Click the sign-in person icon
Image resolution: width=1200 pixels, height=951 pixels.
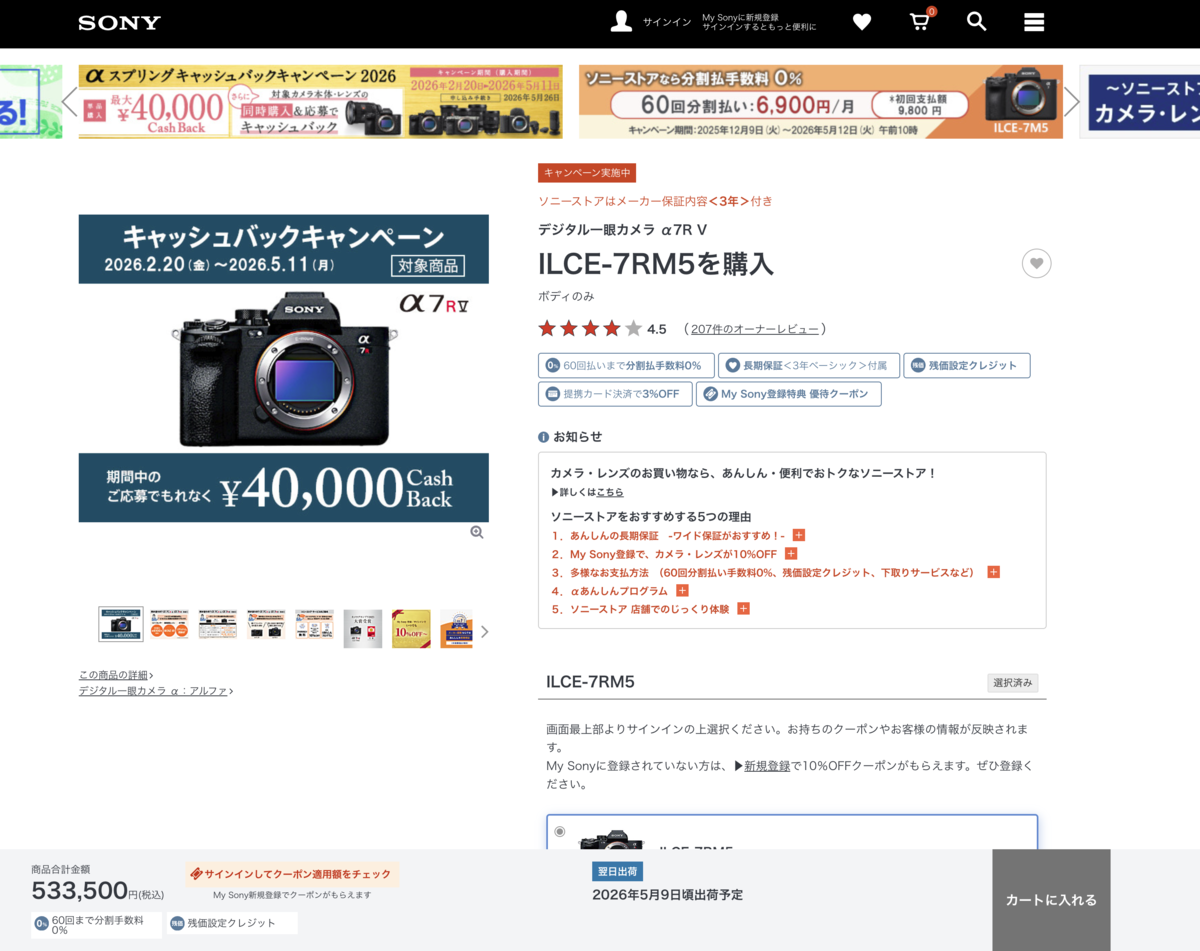coord(621,22)
